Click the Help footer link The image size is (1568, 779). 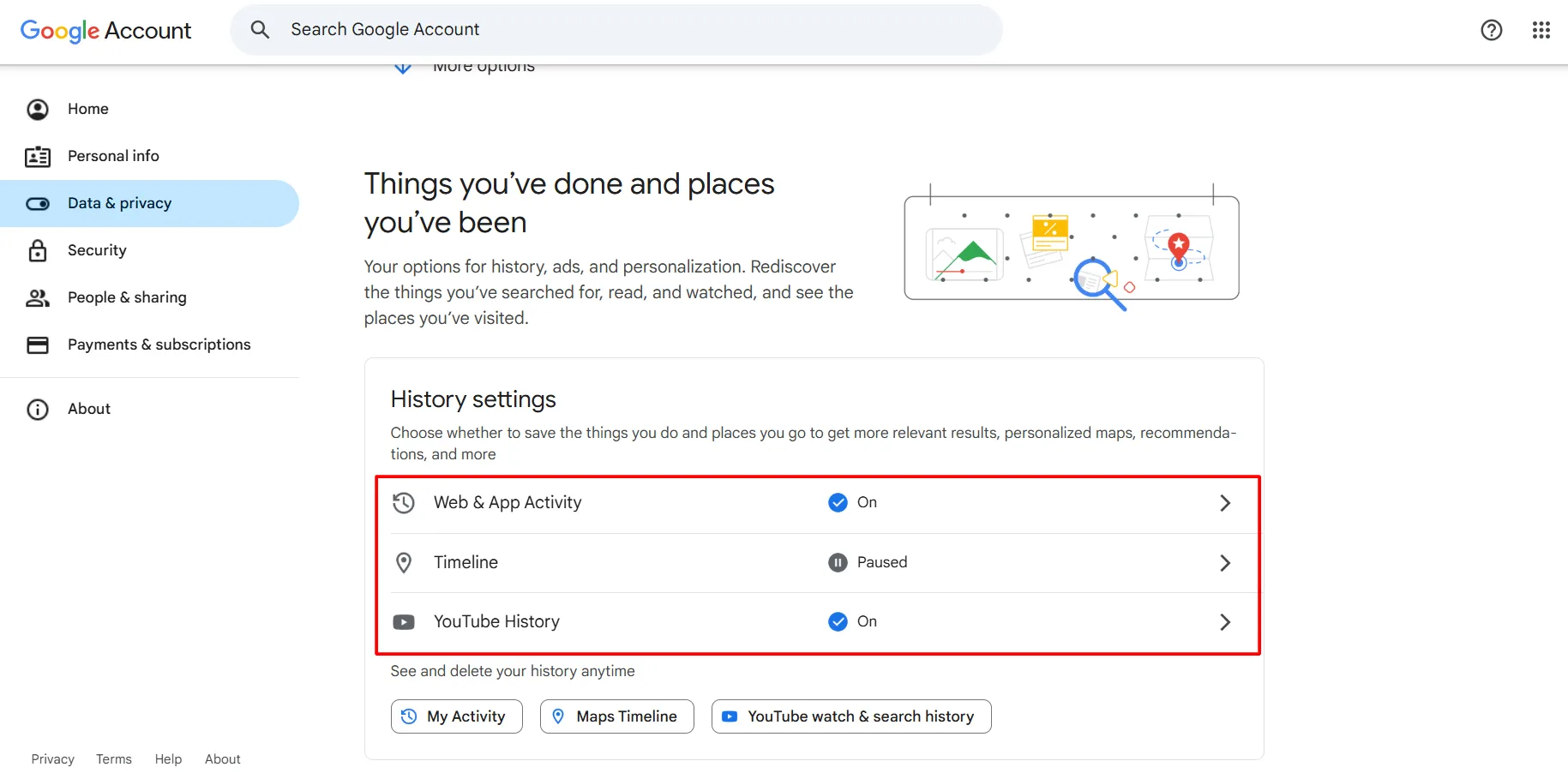point(168,759)
